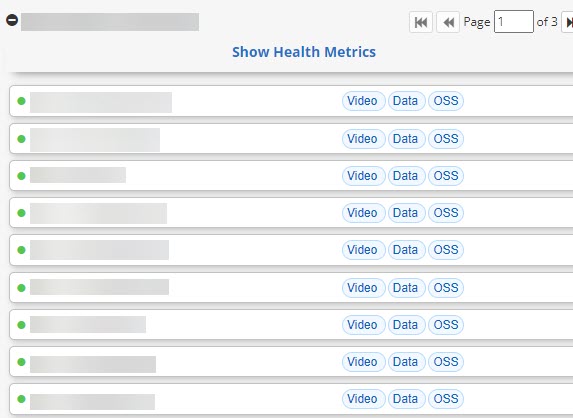Screen dimensions: 573x418
Task: Click the green status dot in the fifth row
Action: (x=22, y=250)
